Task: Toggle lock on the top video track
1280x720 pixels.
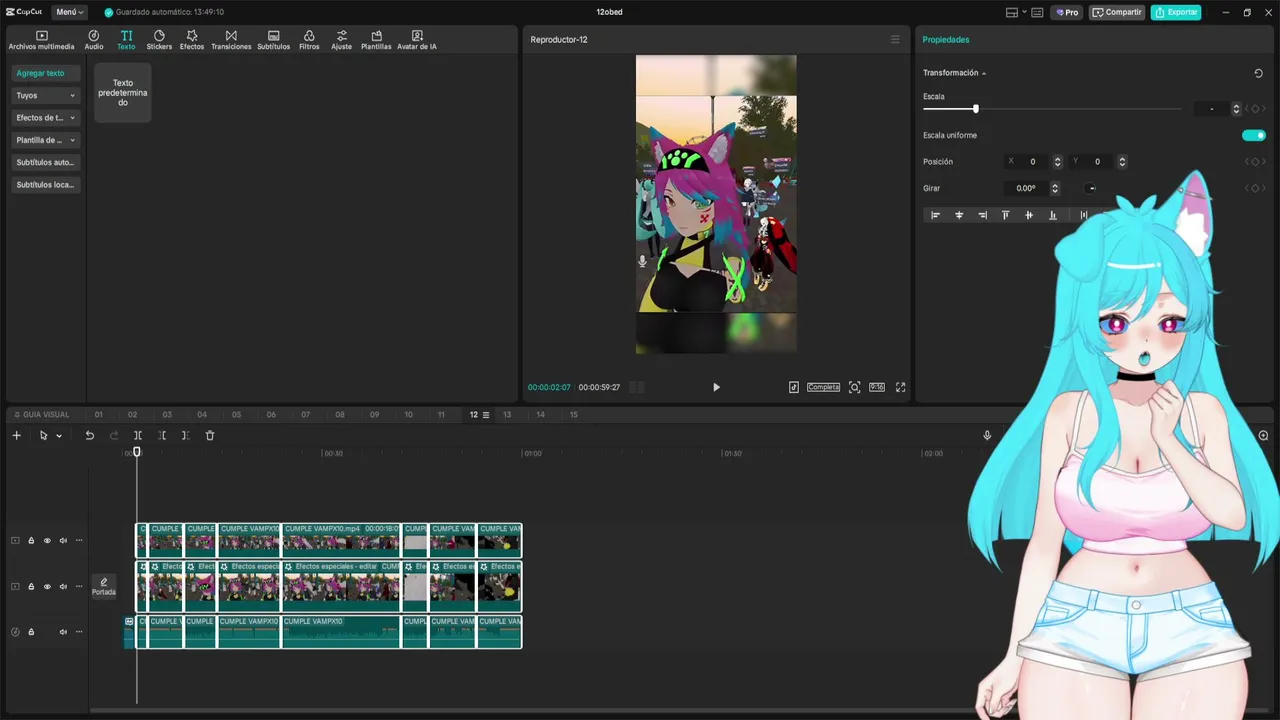Action: (x=31, y=541)
